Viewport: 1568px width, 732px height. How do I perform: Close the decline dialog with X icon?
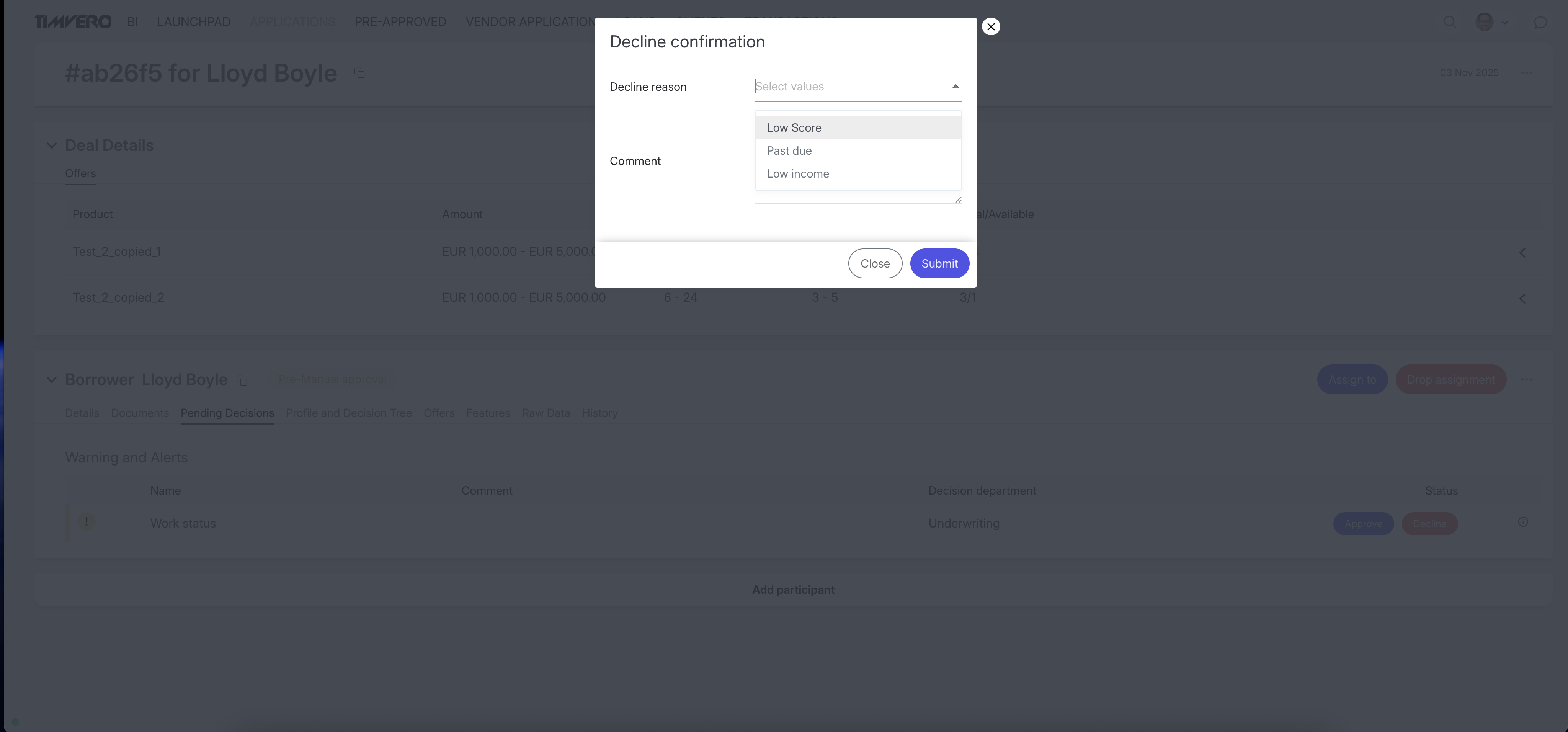990,27
